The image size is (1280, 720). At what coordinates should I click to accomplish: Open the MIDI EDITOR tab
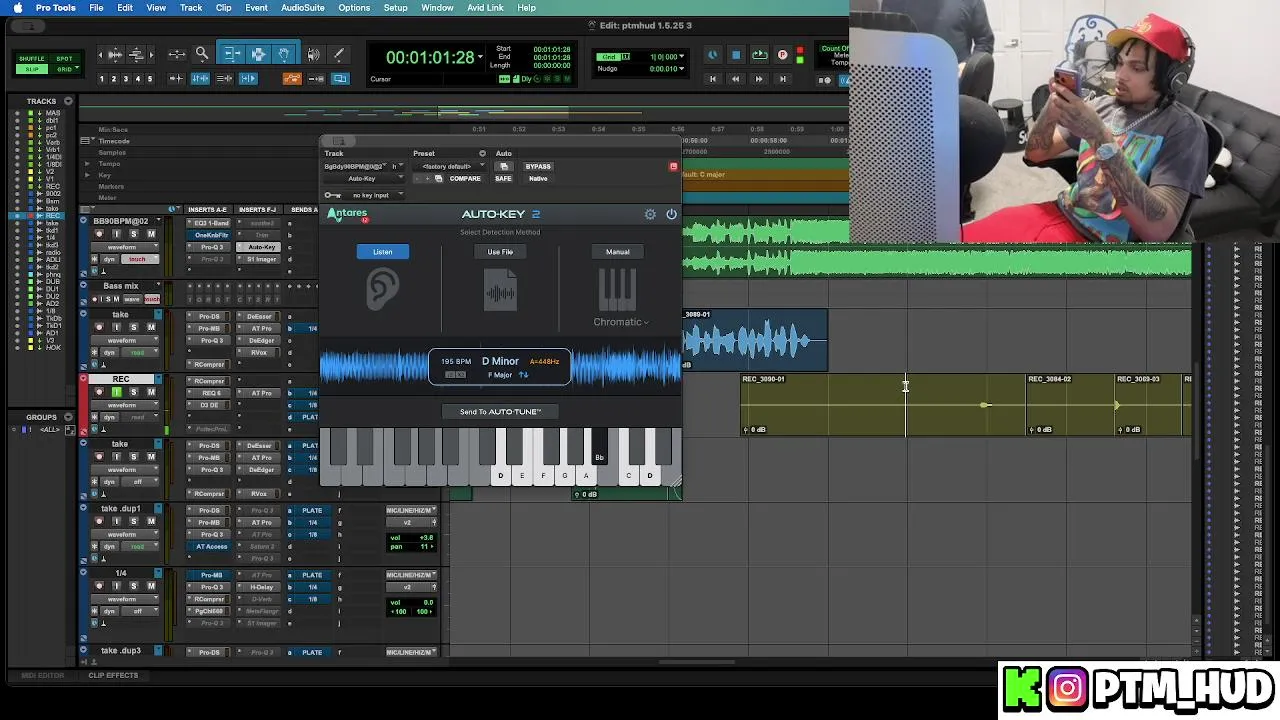[42, 676]
